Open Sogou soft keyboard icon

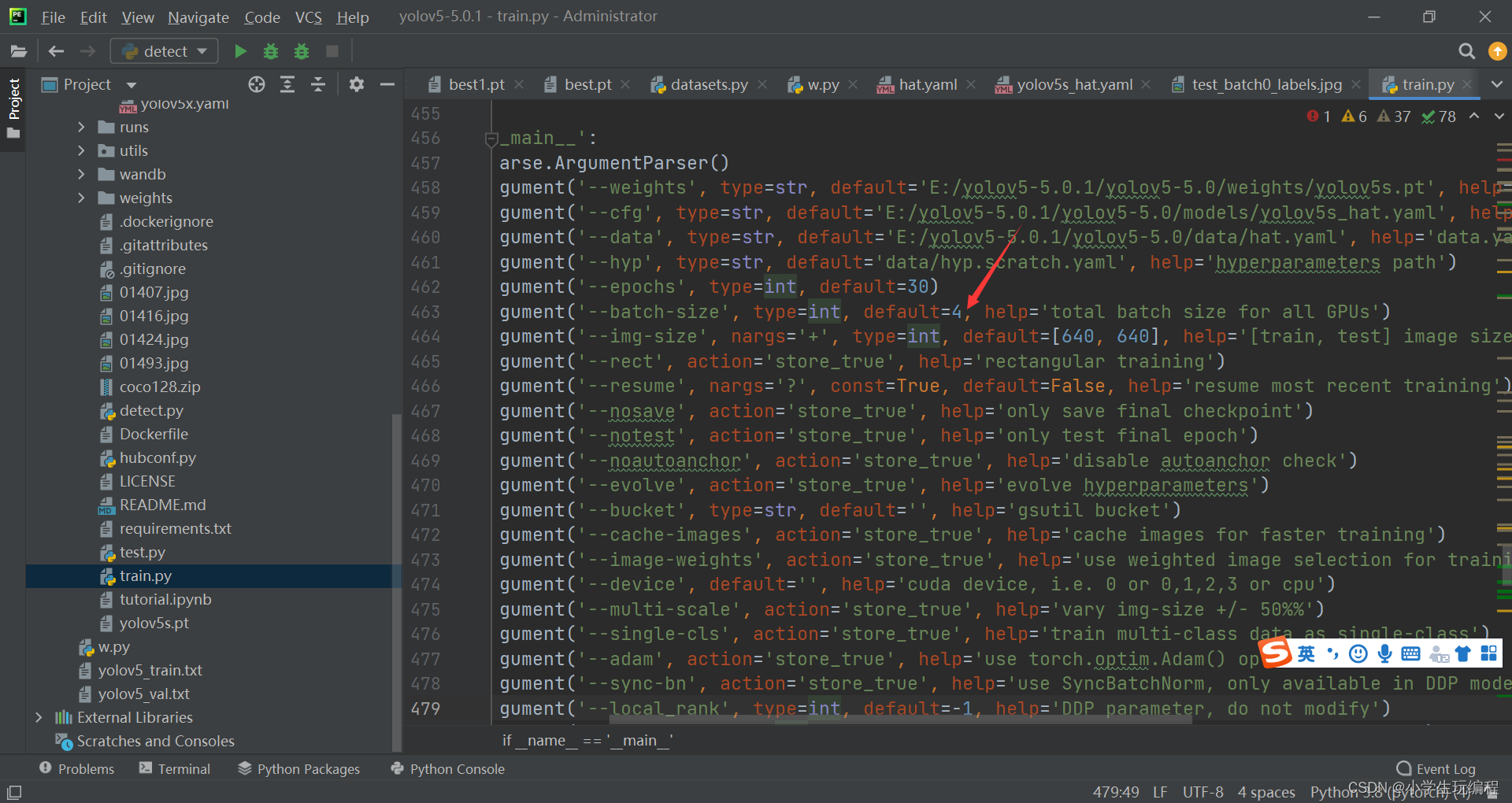click(x=1411, y=653)
